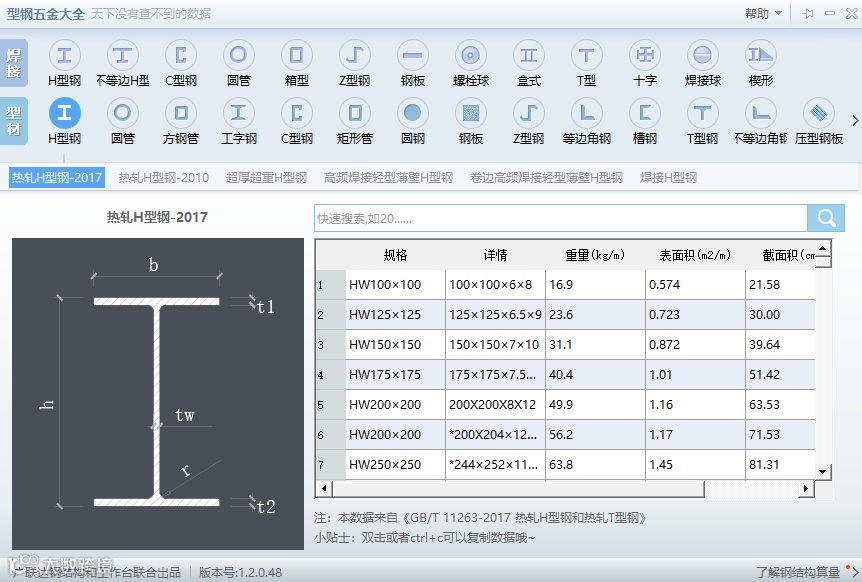Image resolution: width=862 pixels, height=582 pixels.
Task: Choose the 等边角钢 equal angle icon
Action: click(587, 113)
